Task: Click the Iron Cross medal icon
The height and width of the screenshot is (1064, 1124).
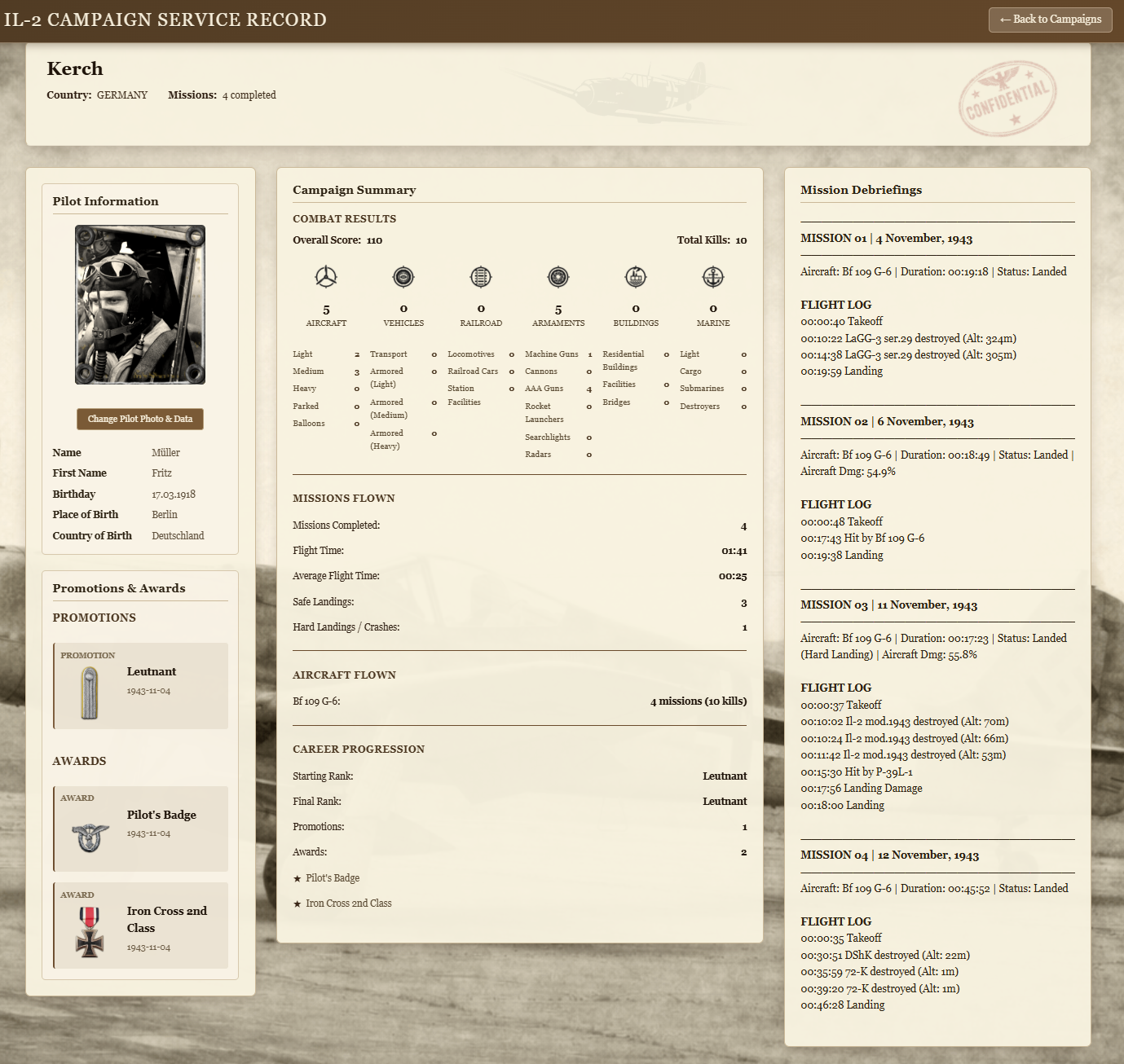Action: (x=90, y=931)
